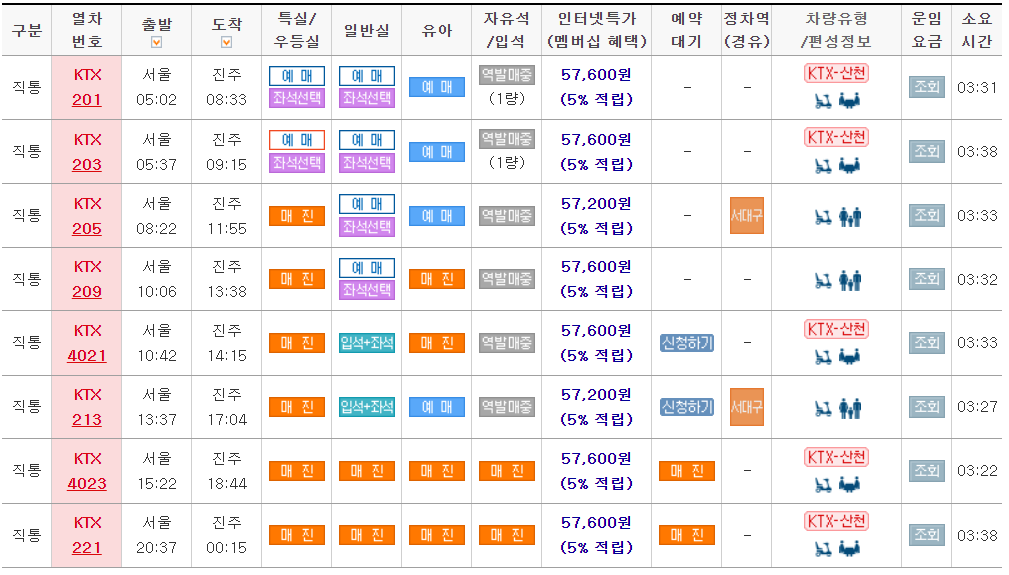Check fare 조회 for KTX 213
1009x575 pixels.
tap(927, 406)
